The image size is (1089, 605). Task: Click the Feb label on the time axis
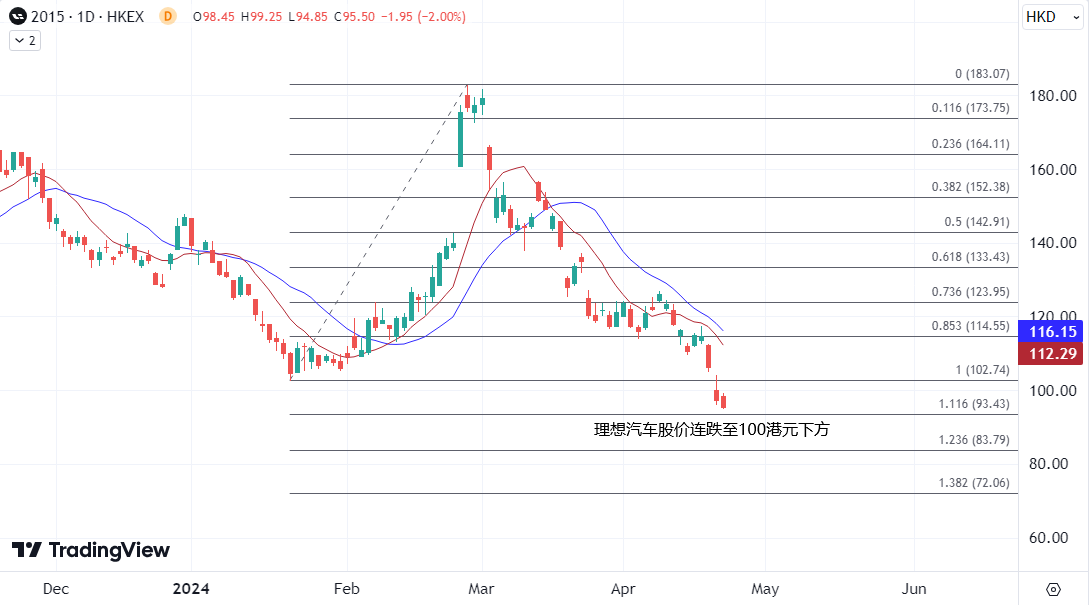tap(347, 589)
